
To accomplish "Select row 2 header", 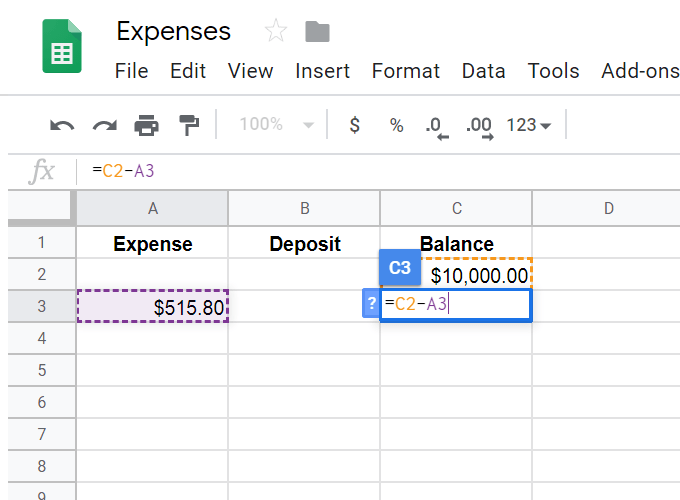I will 42,275.
